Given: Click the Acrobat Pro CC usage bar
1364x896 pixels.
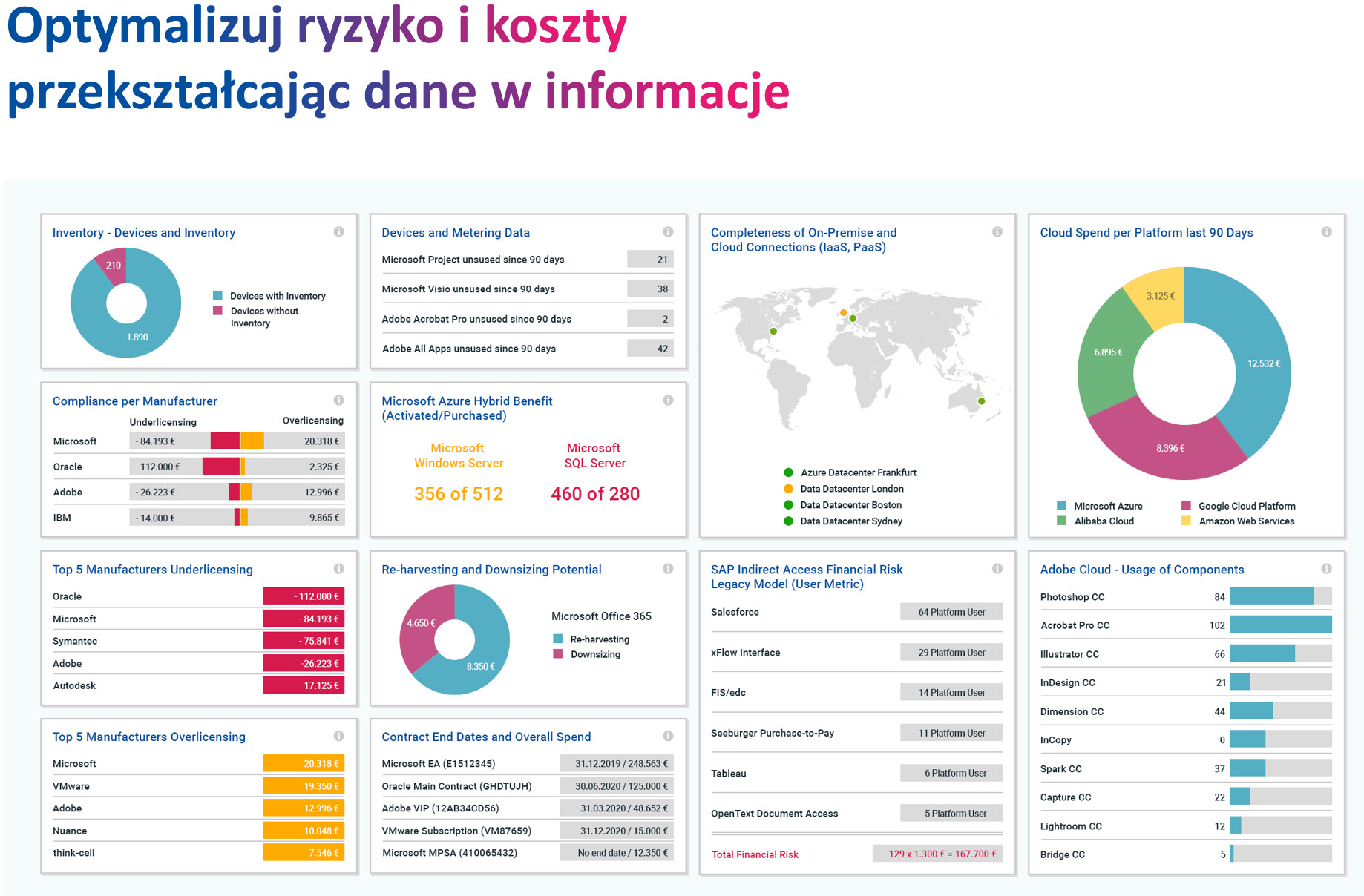Looking at the screenshot, I should (x=1280, y=625).
